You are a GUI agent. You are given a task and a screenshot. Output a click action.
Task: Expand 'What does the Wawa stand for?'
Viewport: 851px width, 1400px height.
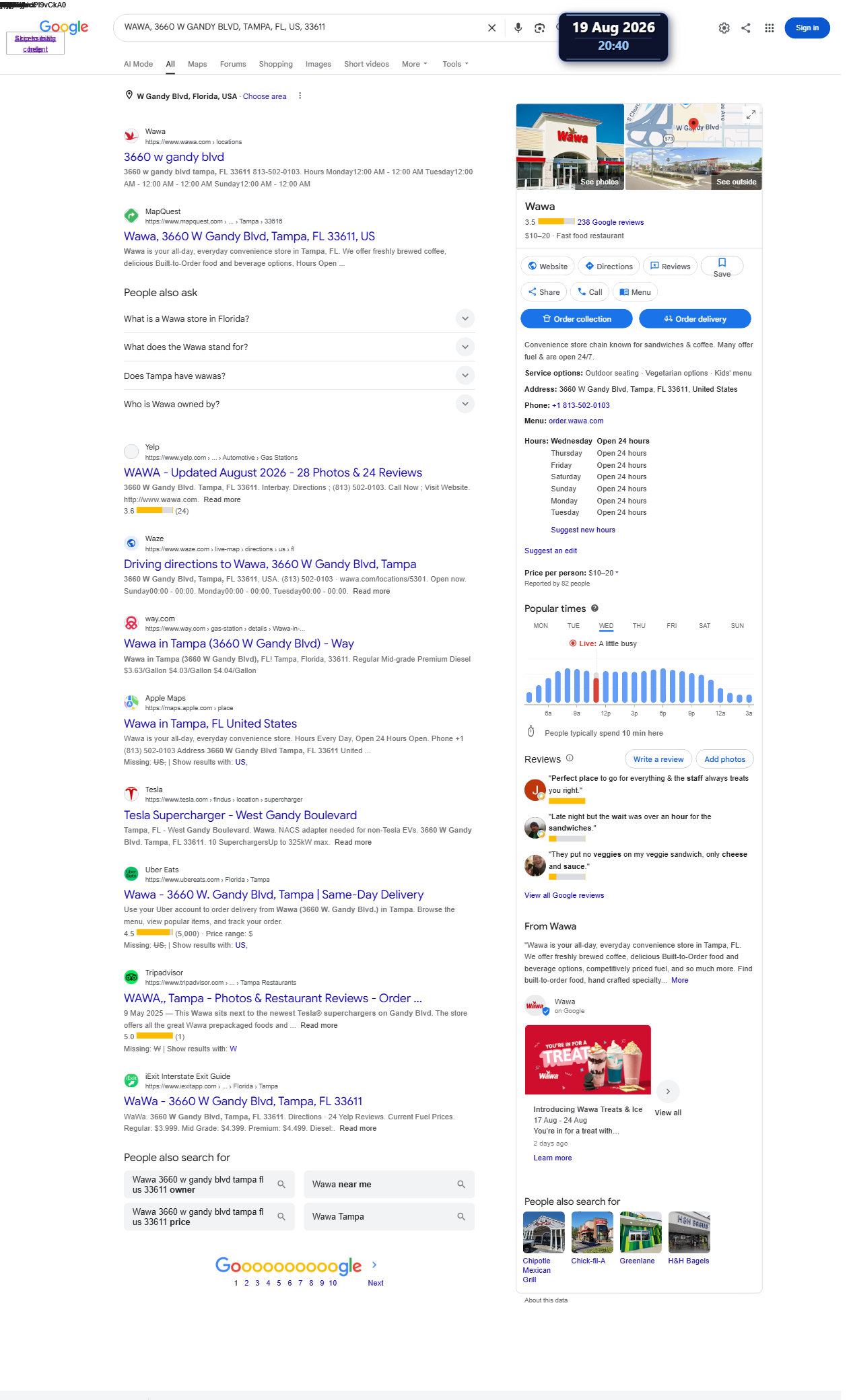[299, 347]
